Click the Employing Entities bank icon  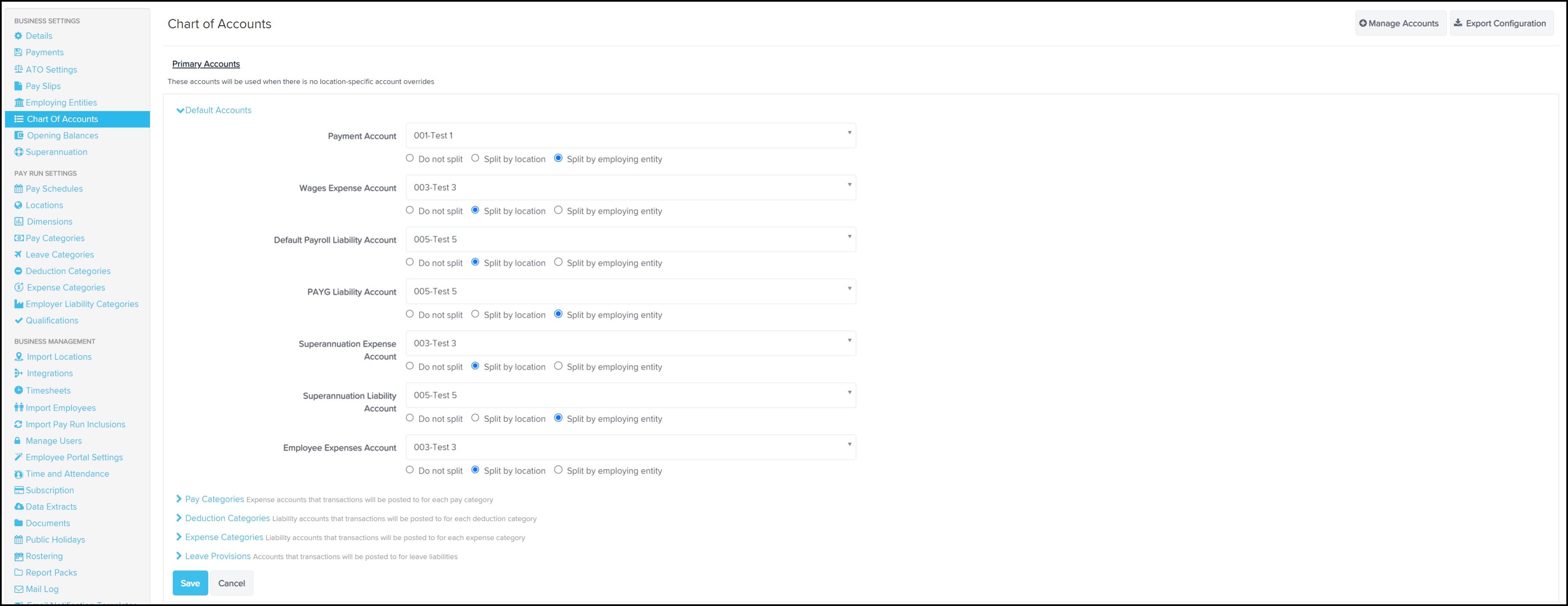click(x=19, y=102)
